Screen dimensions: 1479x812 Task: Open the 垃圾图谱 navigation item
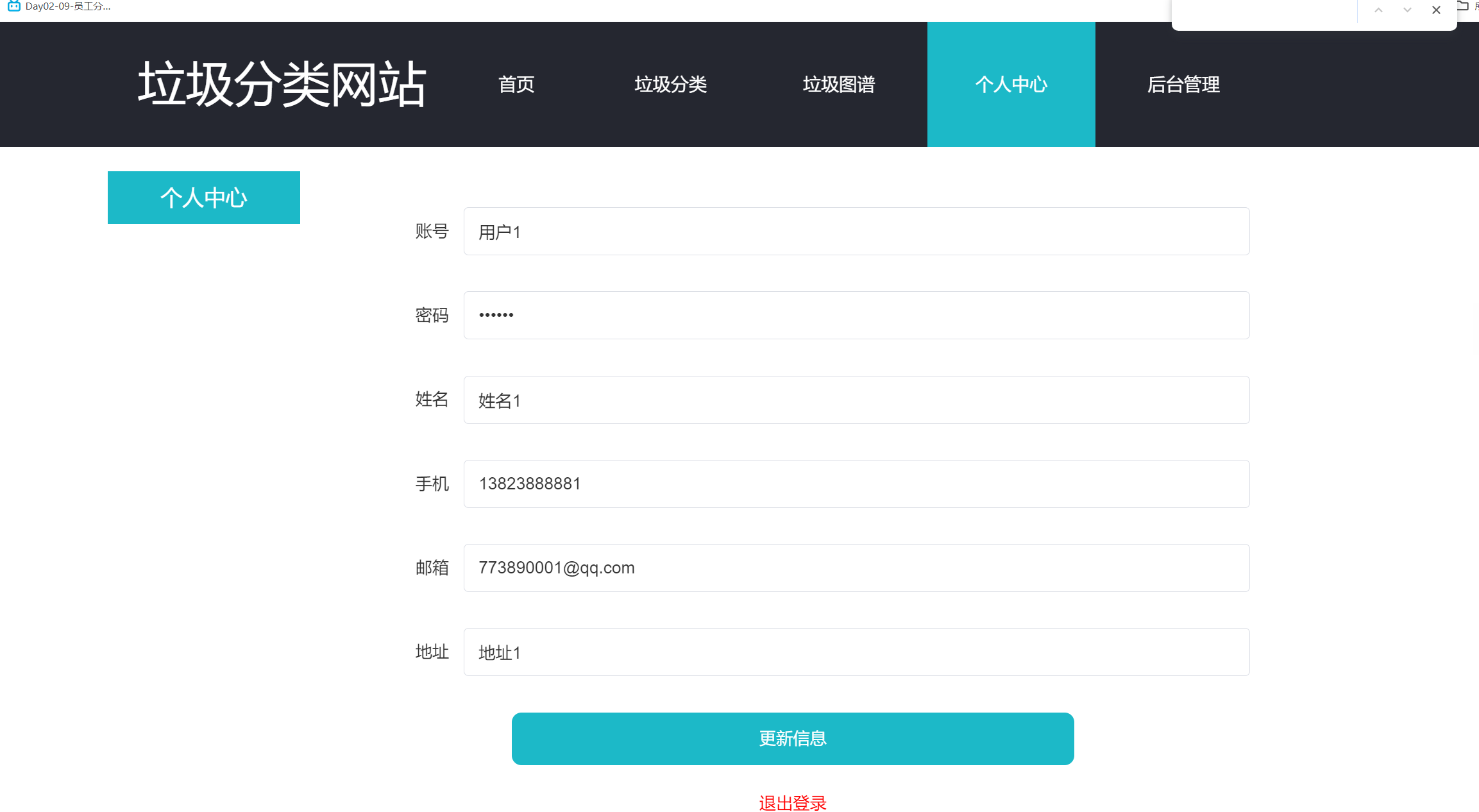click(839, 84)
